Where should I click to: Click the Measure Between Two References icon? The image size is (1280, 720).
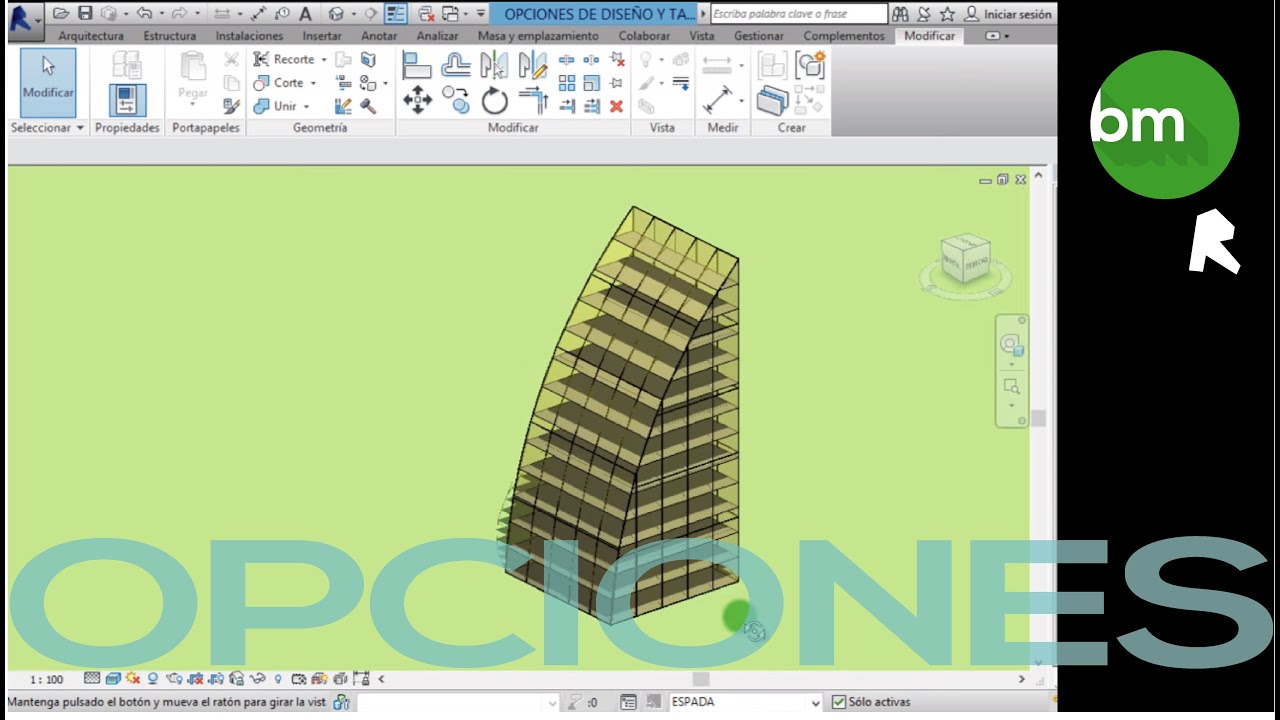(x=718, y=99)
